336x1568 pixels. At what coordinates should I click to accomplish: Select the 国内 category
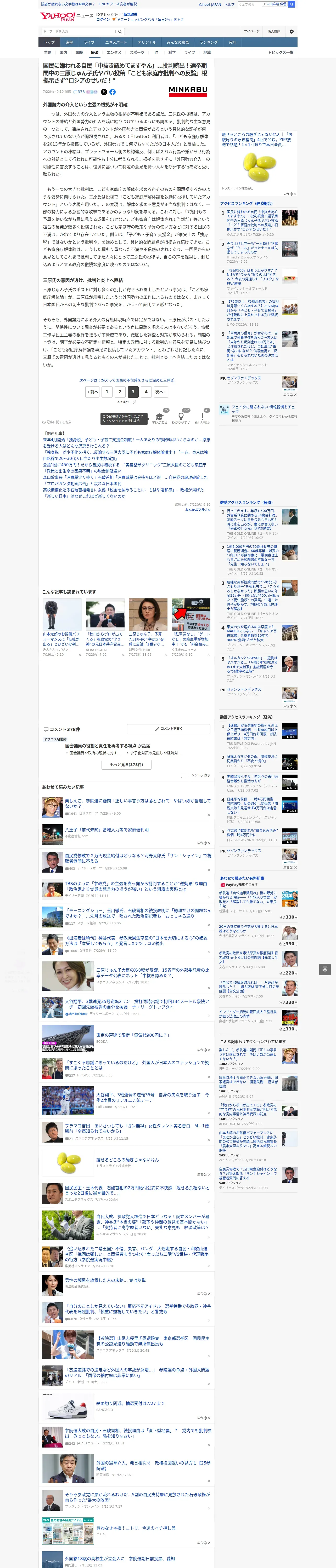click(x=63, y=52)
